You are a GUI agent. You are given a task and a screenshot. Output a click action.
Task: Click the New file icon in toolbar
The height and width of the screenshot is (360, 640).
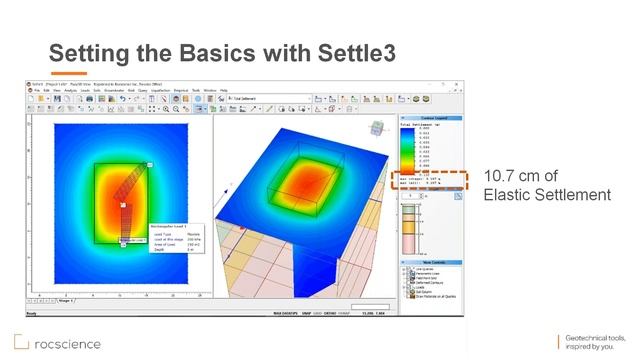click(x=31, y=99)
